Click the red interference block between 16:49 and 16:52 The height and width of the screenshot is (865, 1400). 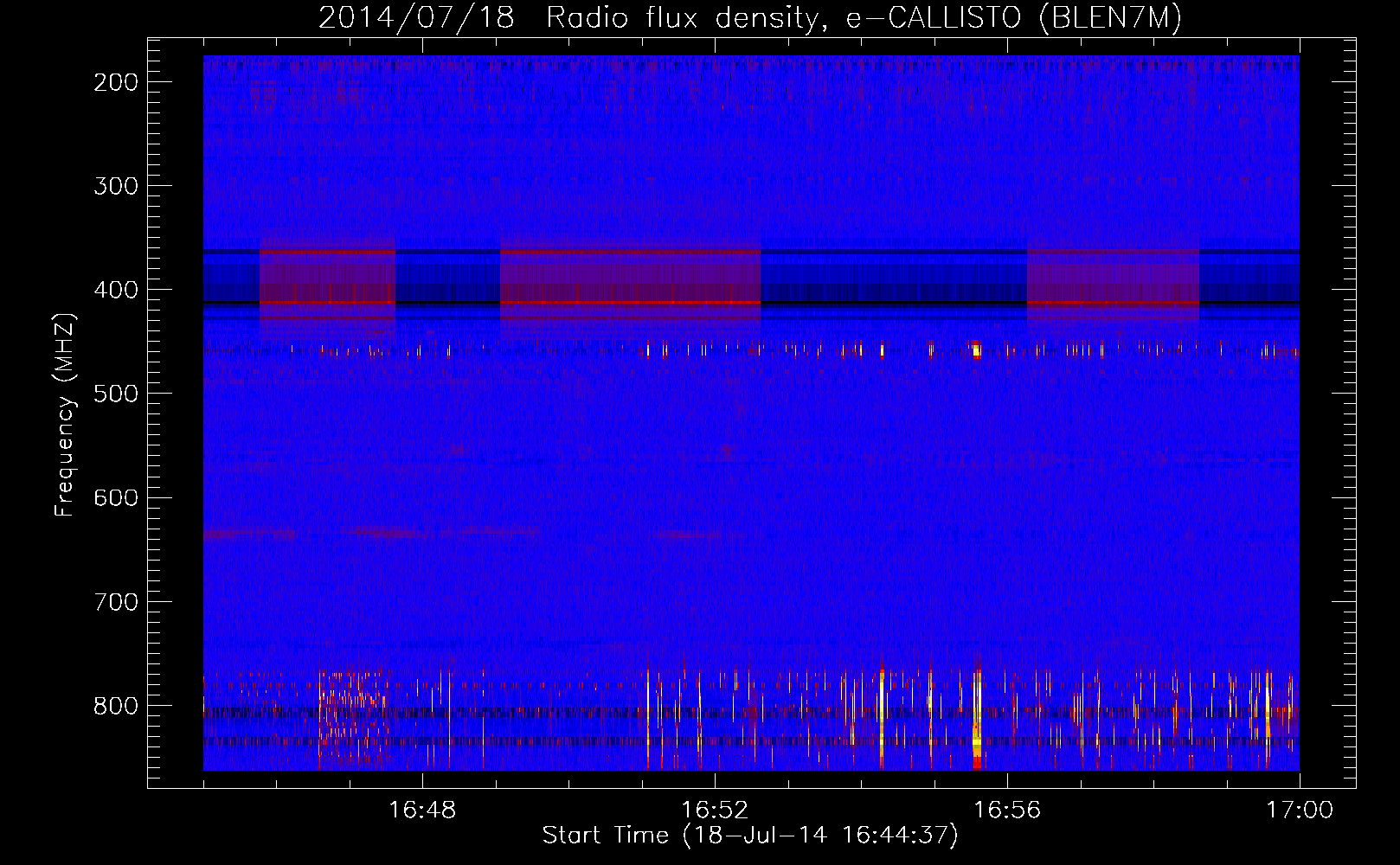630,285
